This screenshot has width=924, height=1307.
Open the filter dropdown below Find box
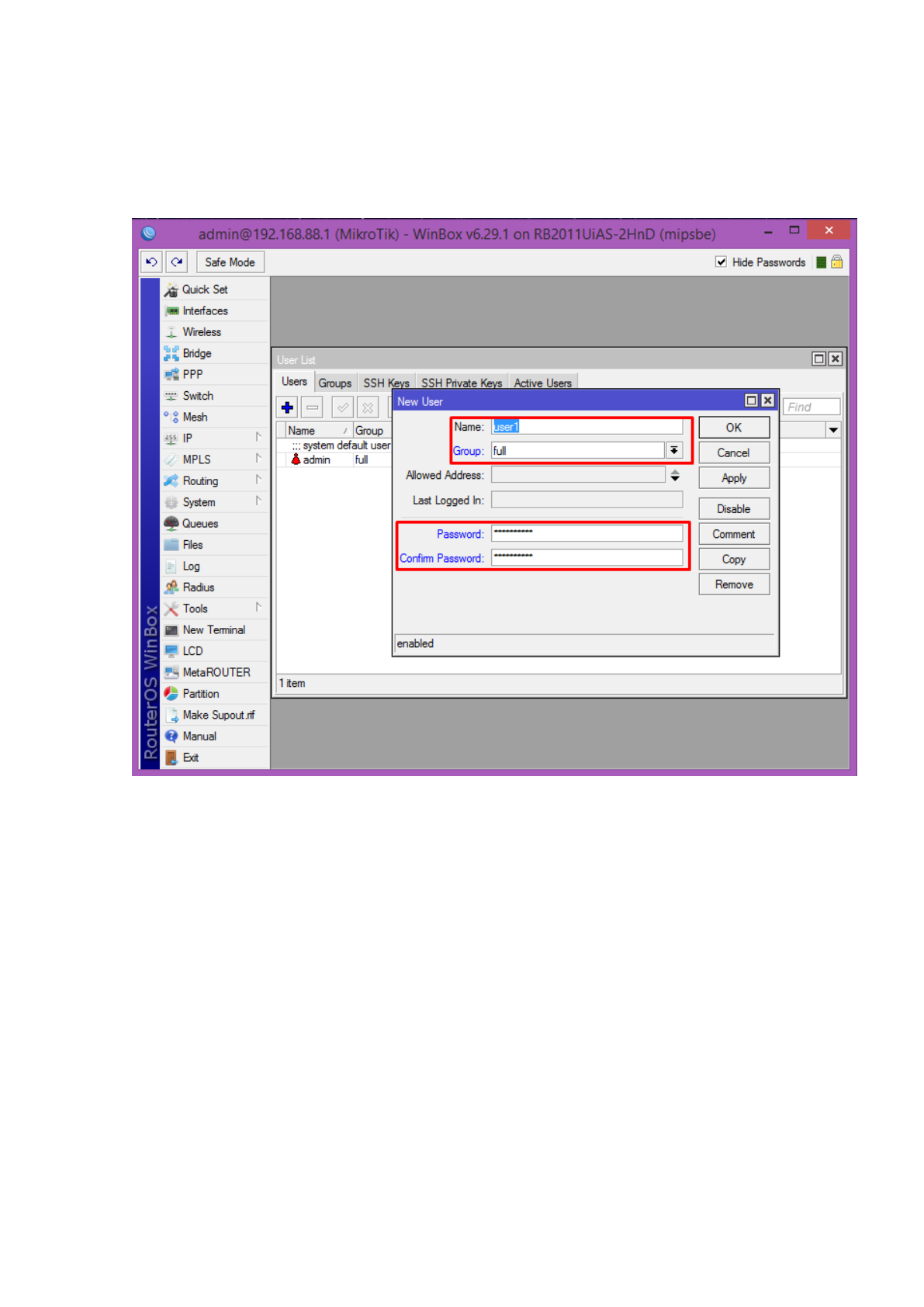pos(833,430)
